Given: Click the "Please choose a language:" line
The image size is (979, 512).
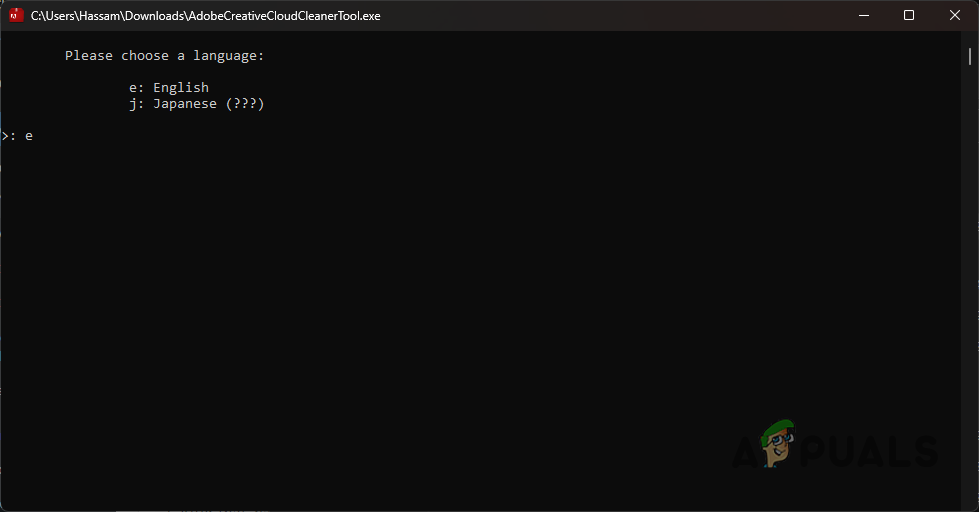Looking at the screenshot, I should 164,56.
